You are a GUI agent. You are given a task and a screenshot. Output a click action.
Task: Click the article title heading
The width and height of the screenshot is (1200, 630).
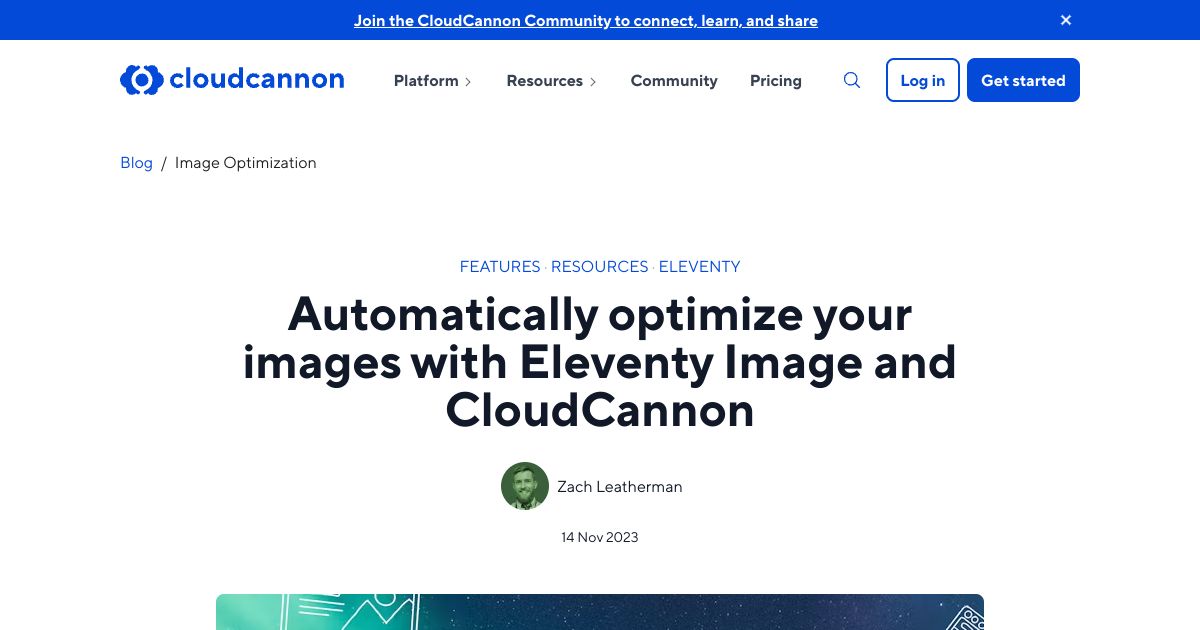600,362
